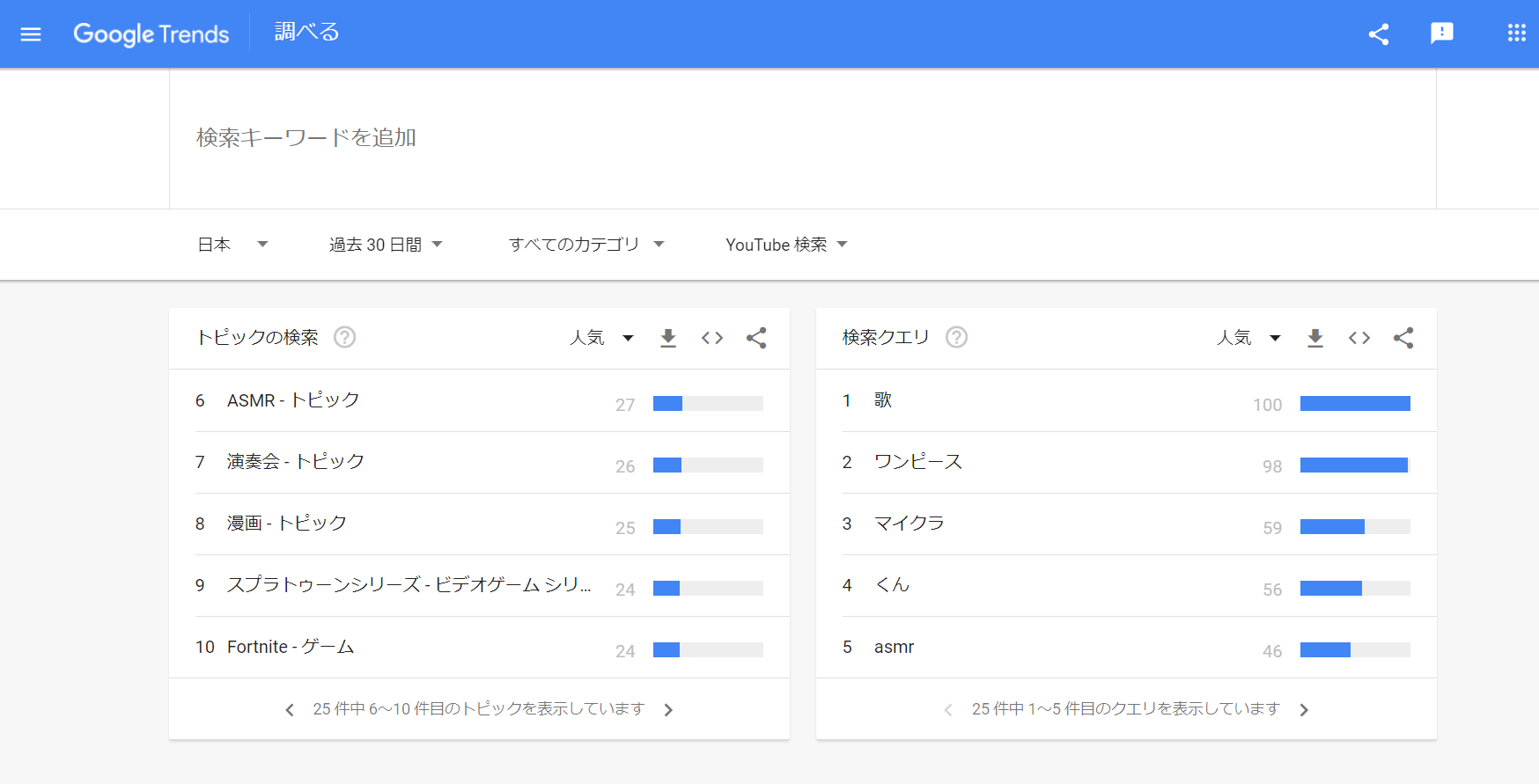Viewport: 1539px width, 784px height.
Task: Go to previous page of topics
Action: pos(290,710)
